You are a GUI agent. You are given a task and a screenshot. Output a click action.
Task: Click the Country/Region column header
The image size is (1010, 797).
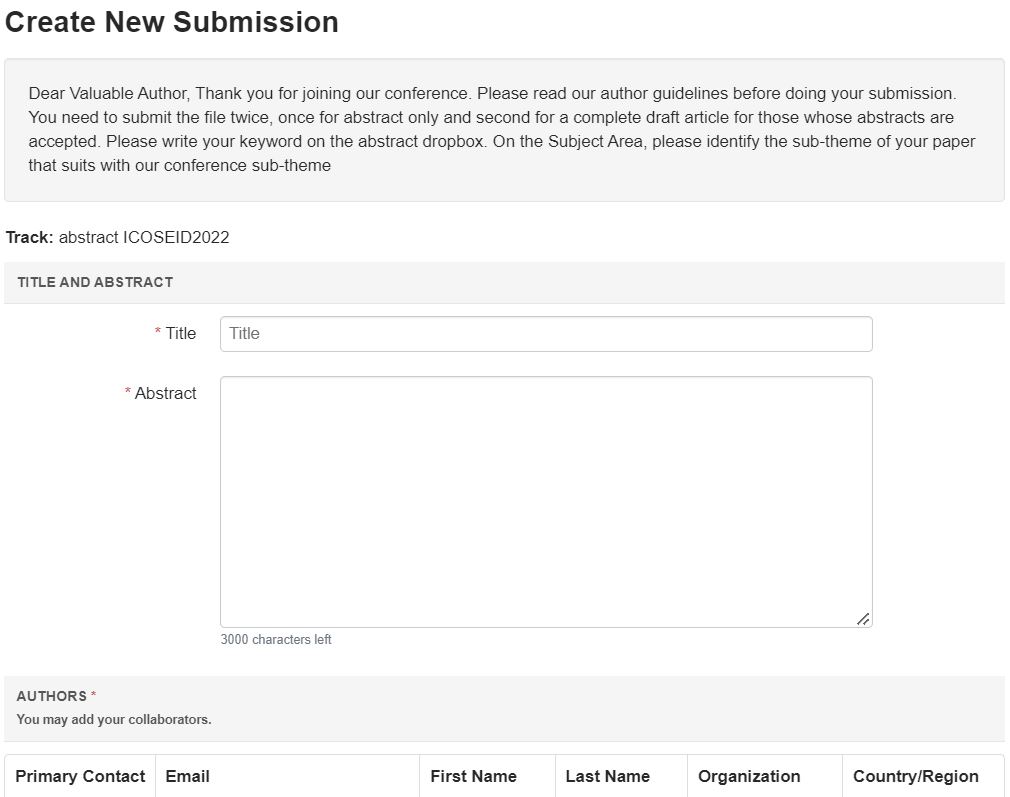click(915, 776)
